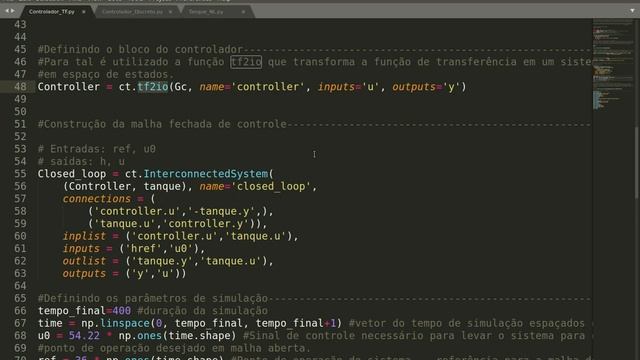Viewport: 640px width, 360px height.
Task: Click 'outlist' keyword on line 62
Action: pyautogui.click(x=84, y=261)
